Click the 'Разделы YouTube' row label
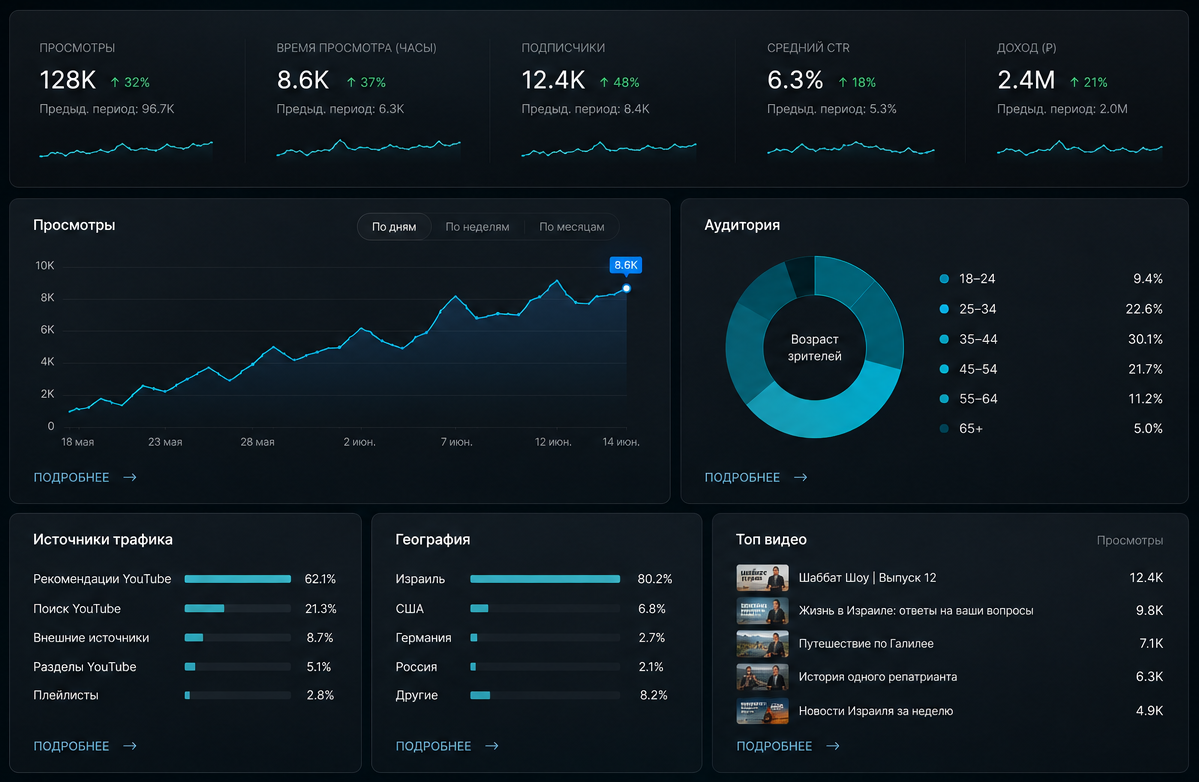The height and width of the screenshot is (782, 1199). 85,667
